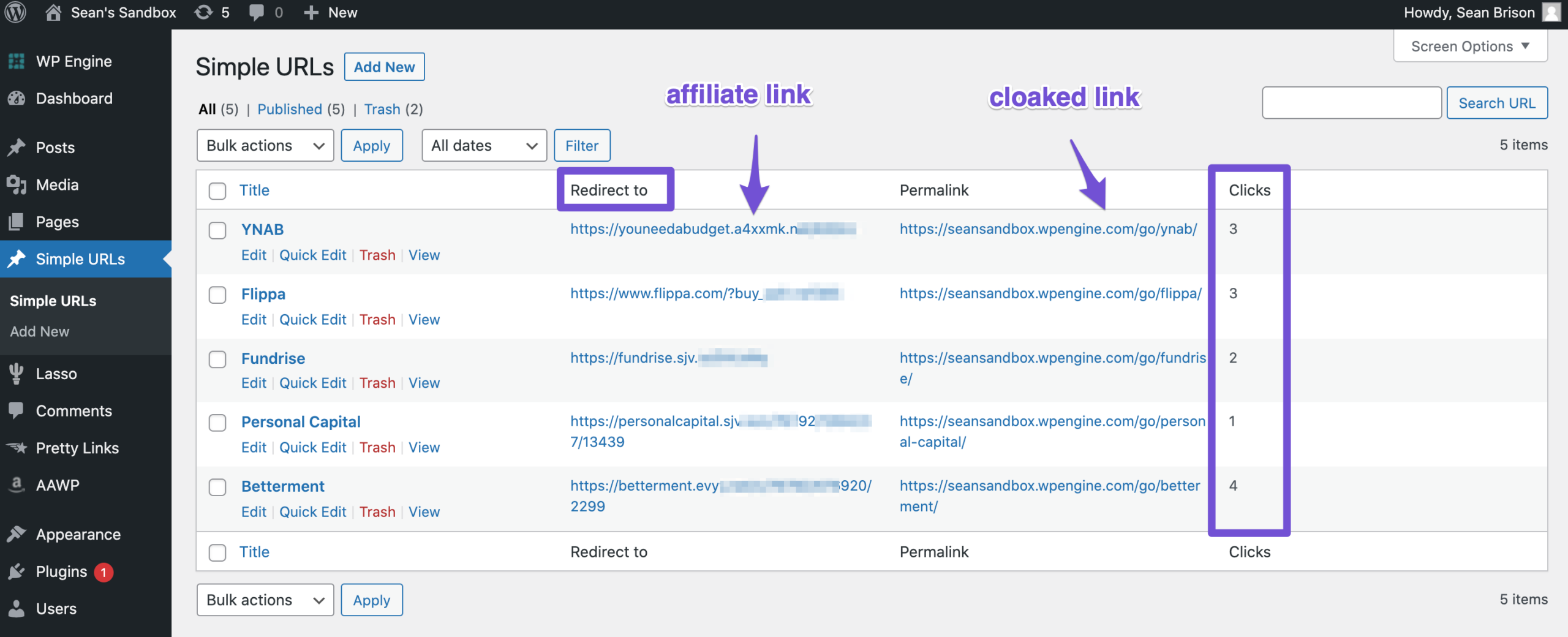Click the top Apply button
The height and width of the screenshot is (637, 1568).
click(372, 145)
